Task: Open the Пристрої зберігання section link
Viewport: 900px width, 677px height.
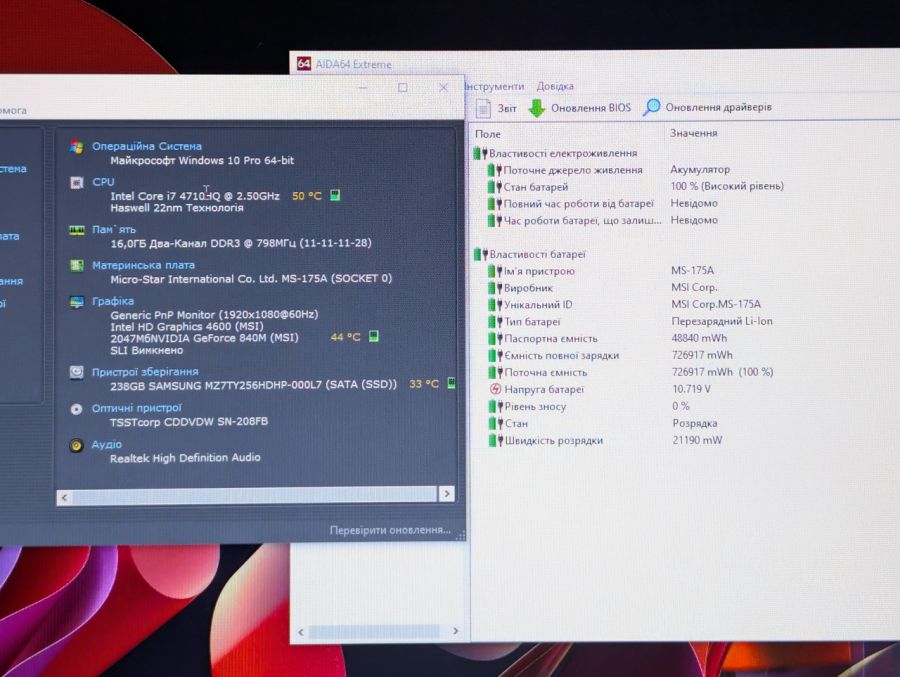Action: (145, 372)
